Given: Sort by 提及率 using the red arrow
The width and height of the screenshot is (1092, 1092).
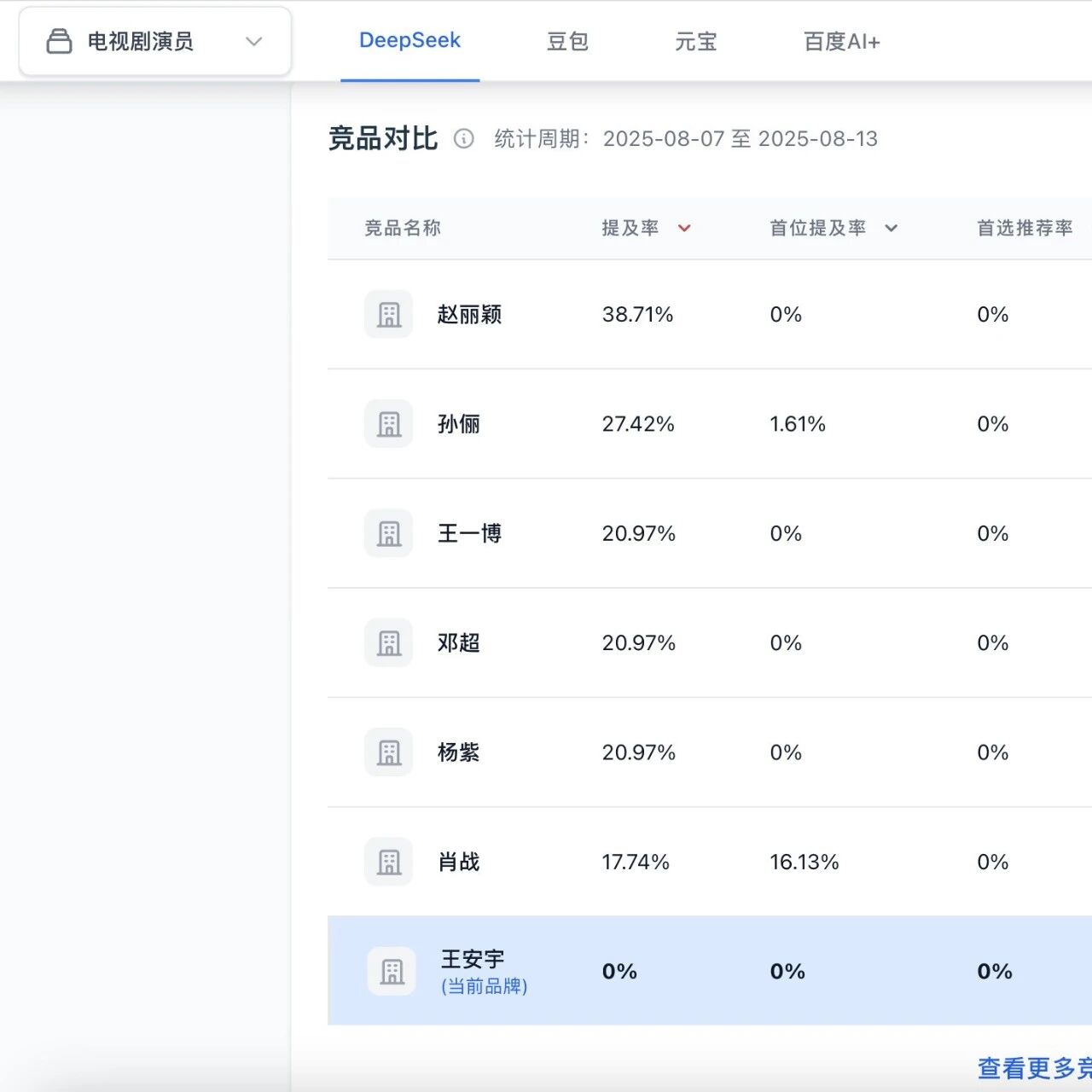Looking at the screenshot, I should point(684,228).
